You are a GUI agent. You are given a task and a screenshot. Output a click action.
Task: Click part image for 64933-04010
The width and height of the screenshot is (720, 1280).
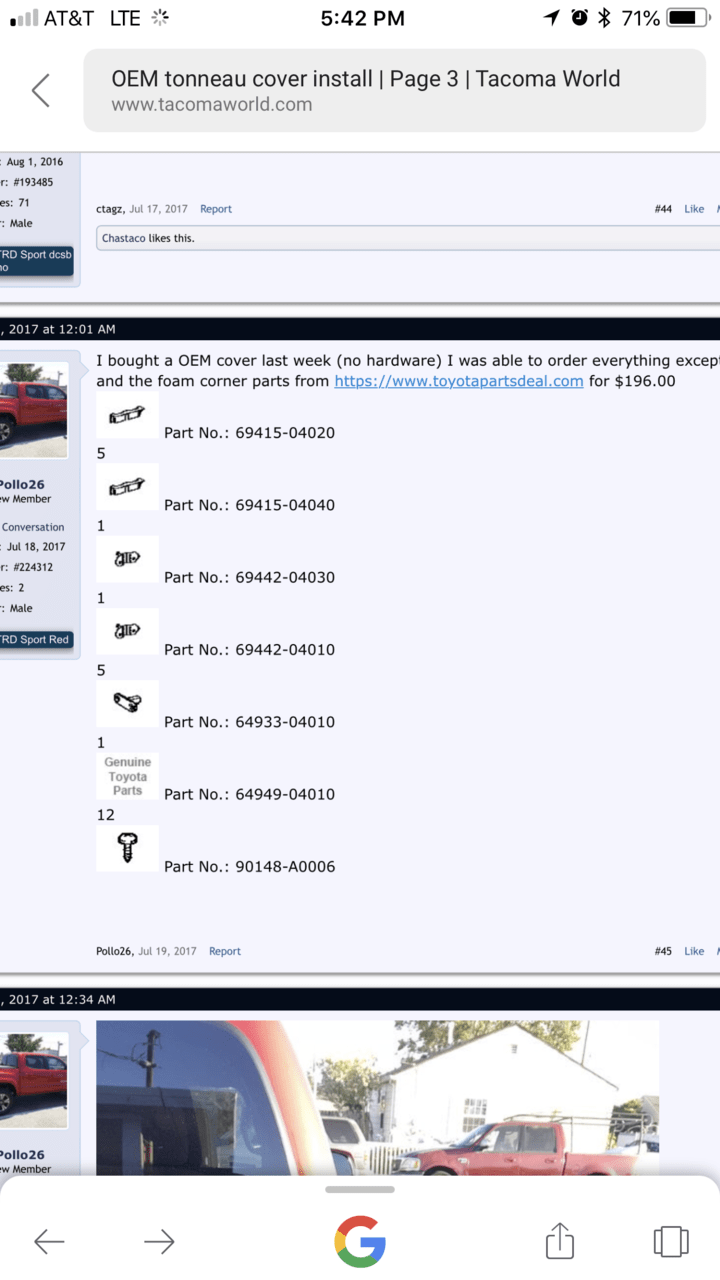click(x=127, y=703)
